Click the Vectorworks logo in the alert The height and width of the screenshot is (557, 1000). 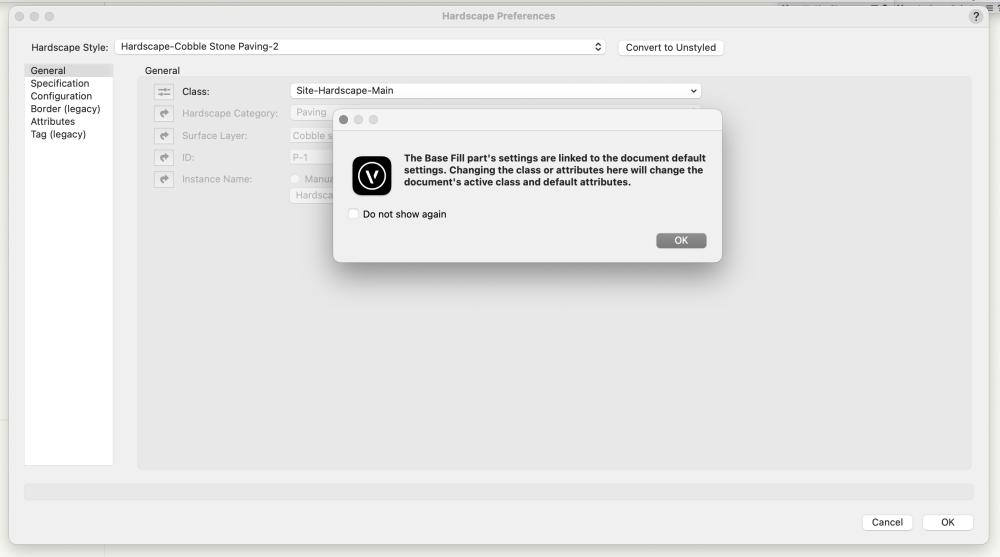pyautogui.click(x=372, y=176)
